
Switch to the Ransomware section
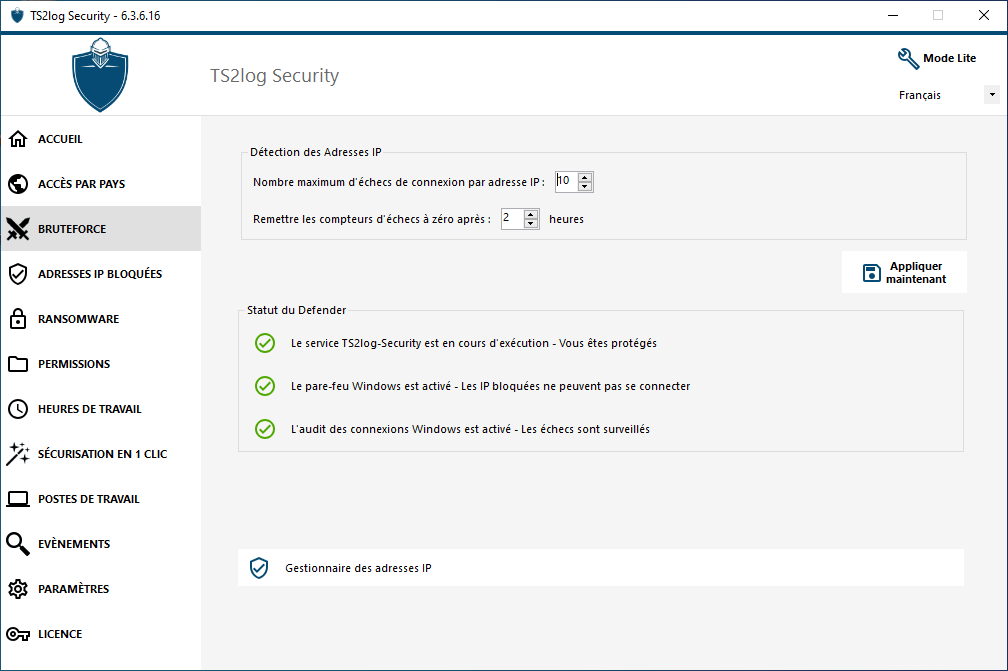(101, 319)
